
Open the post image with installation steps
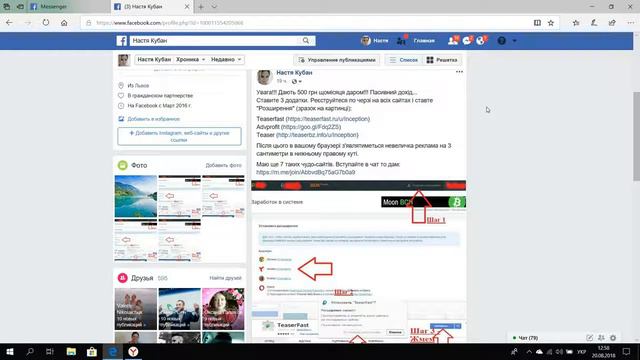(x=358, y=261)
